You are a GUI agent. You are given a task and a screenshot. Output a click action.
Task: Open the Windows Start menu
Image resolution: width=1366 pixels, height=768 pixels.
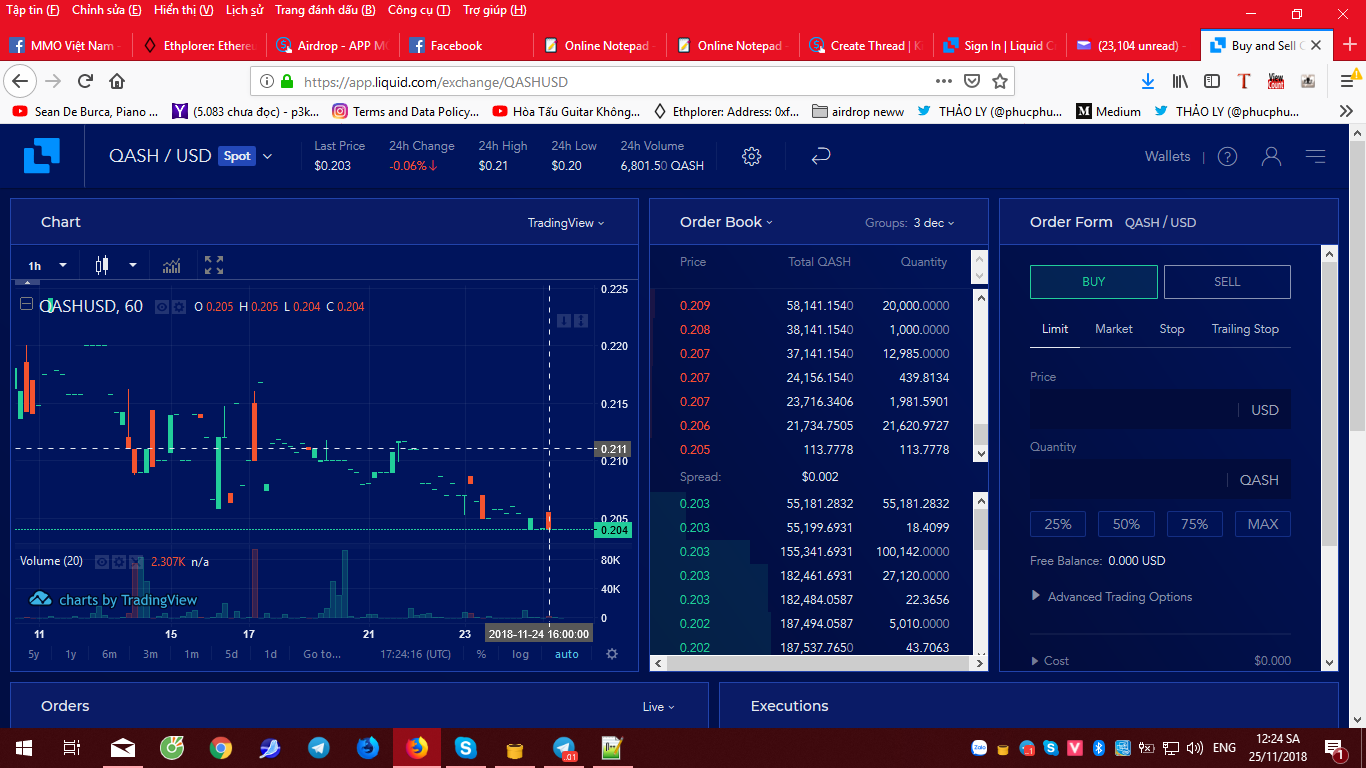[x=23, y=747]
